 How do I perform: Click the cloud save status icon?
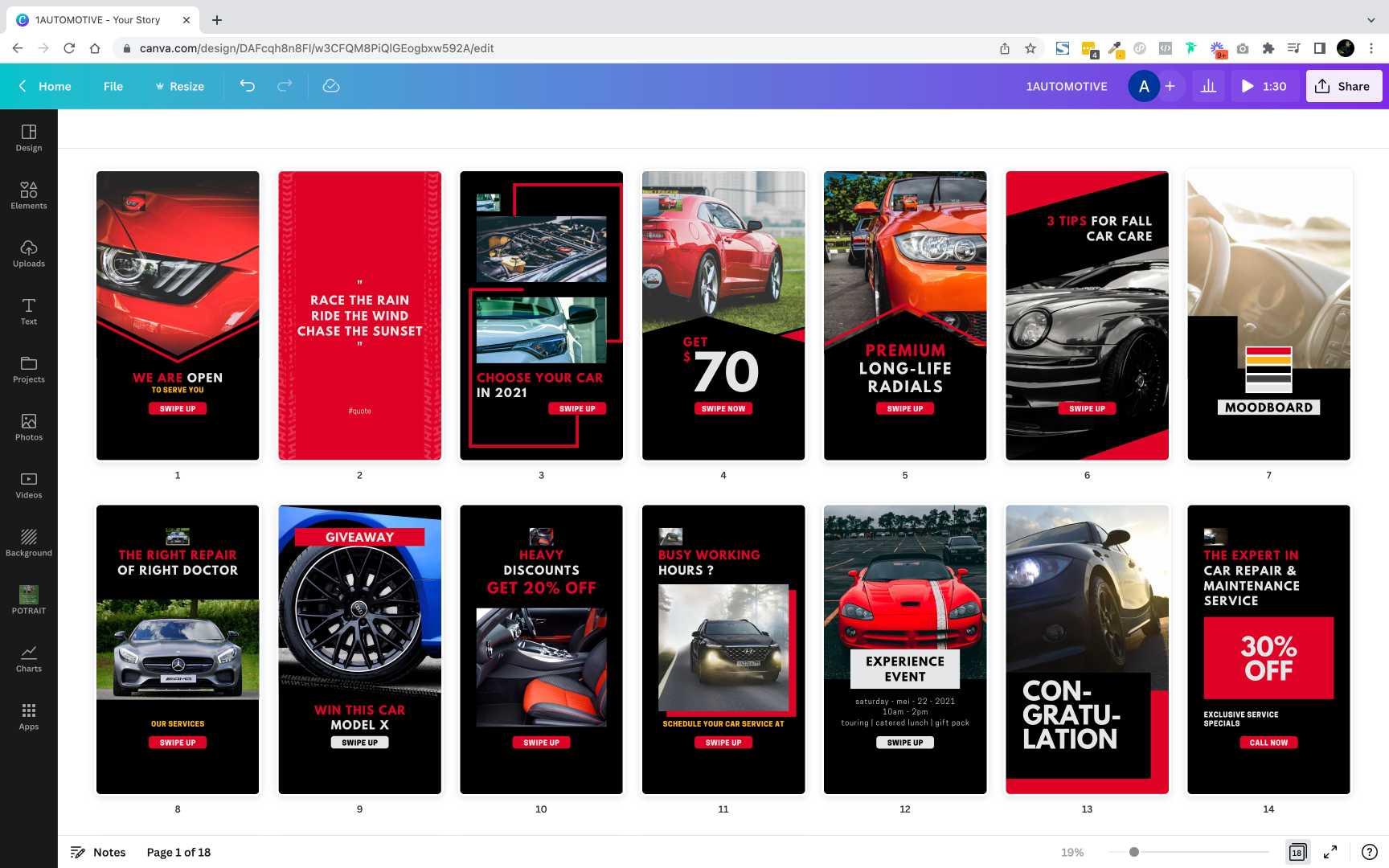(x=331, y=86)
